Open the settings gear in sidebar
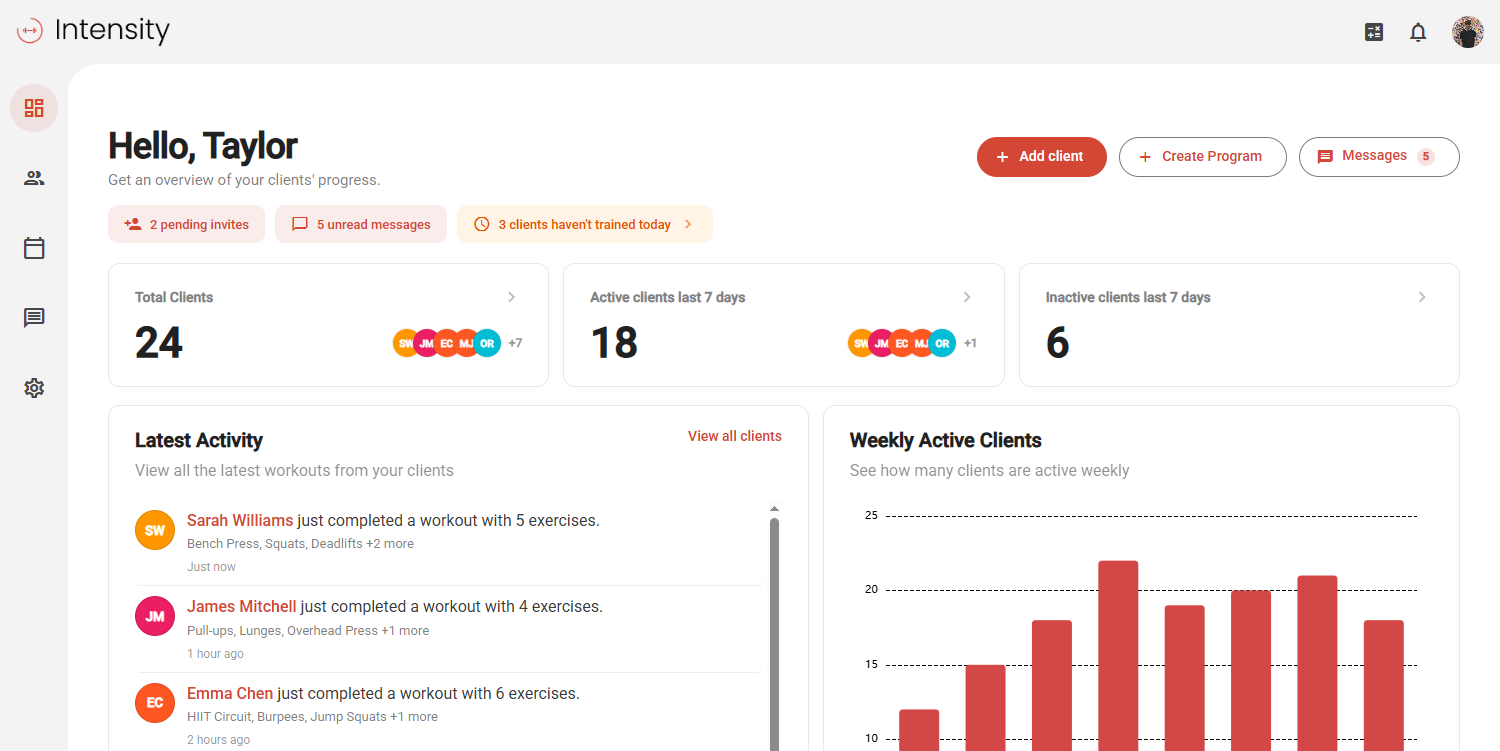The width and height of the screenshot is (1500, 751). click(x=34, y=388)
